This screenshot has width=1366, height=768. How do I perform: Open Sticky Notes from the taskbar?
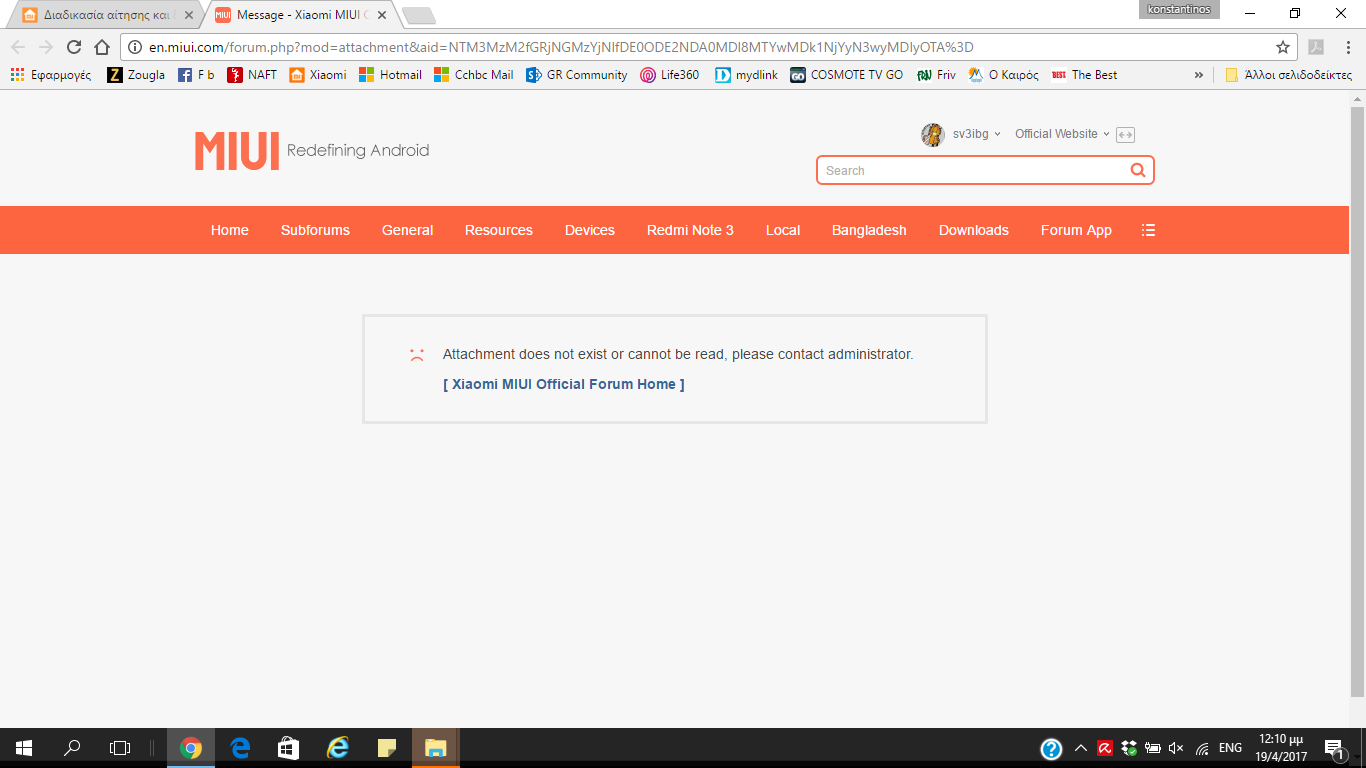pos(387,748)
